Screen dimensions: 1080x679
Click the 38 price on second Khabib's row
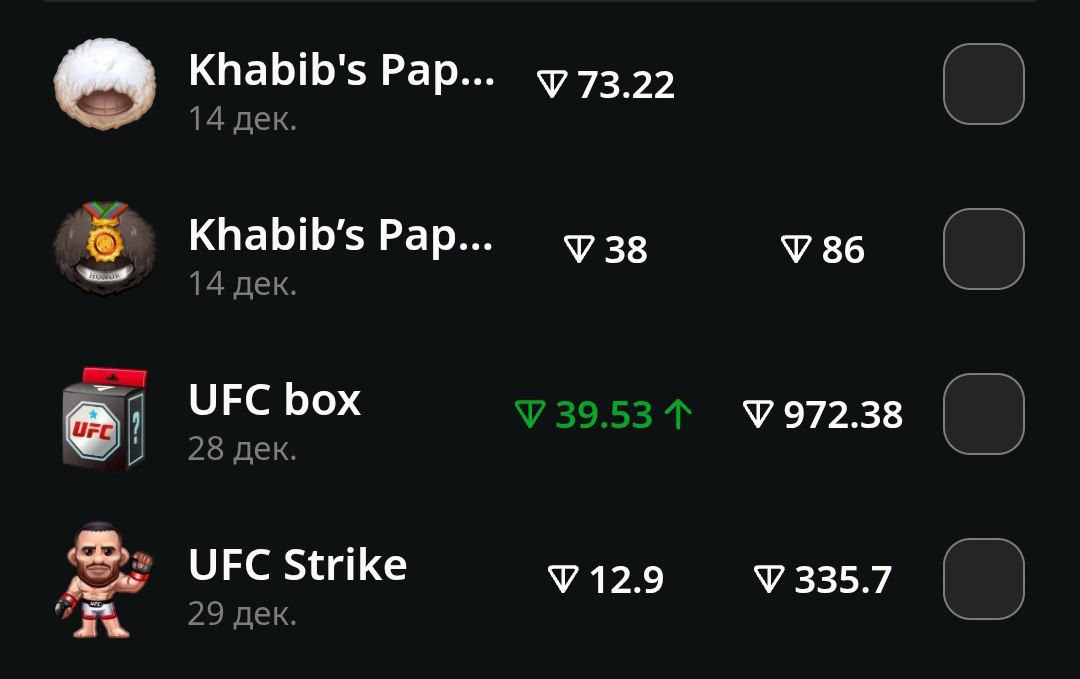(x=626, y=249)
